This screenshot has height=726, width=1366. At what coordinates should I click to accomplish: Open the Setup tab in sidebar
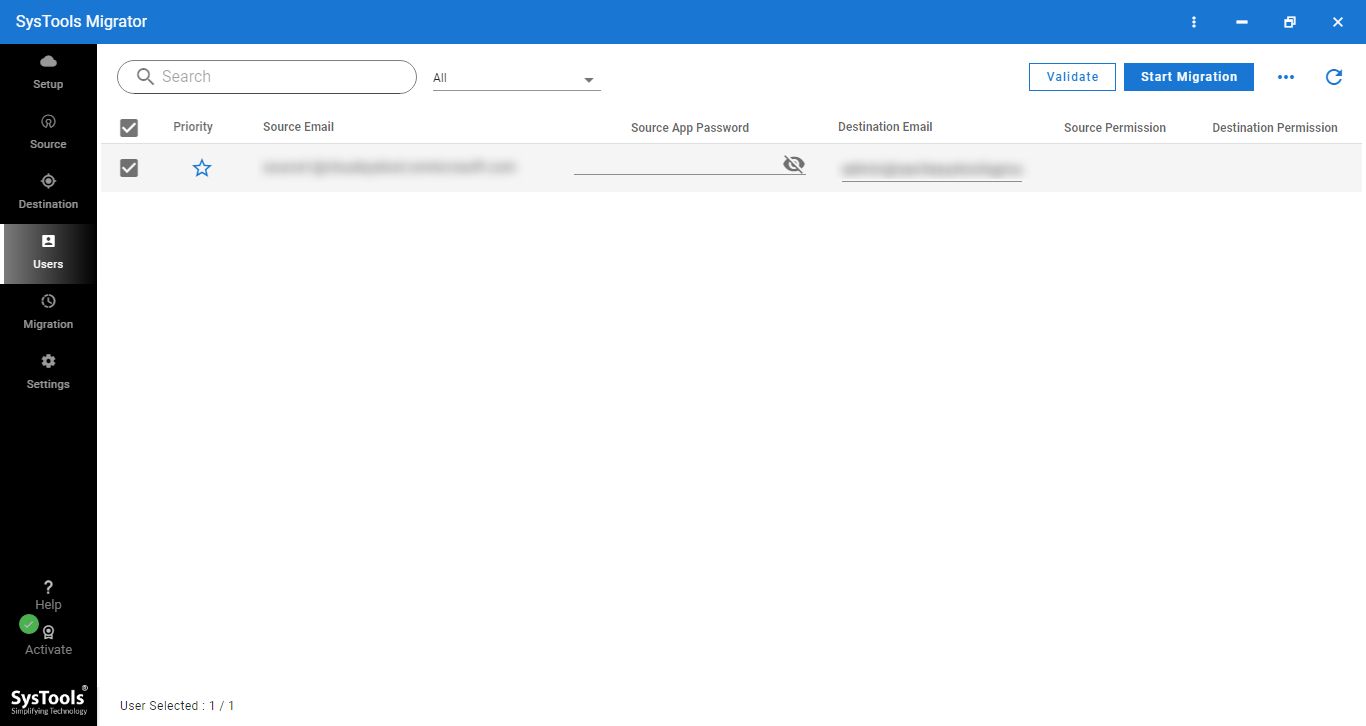48,73
